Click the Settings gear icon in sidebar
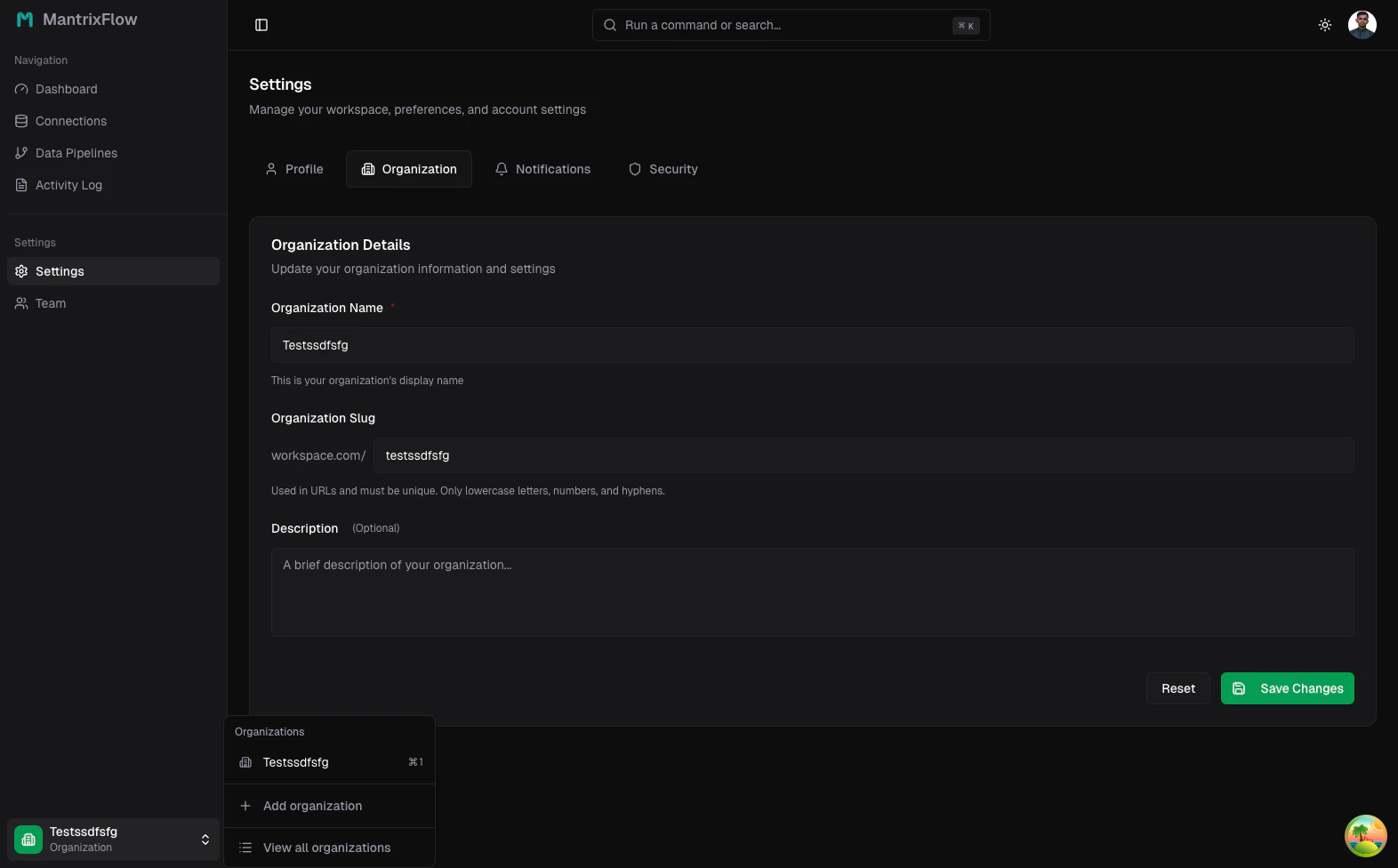The height and width of the screenshot is (868, 1398). point(21,271)
